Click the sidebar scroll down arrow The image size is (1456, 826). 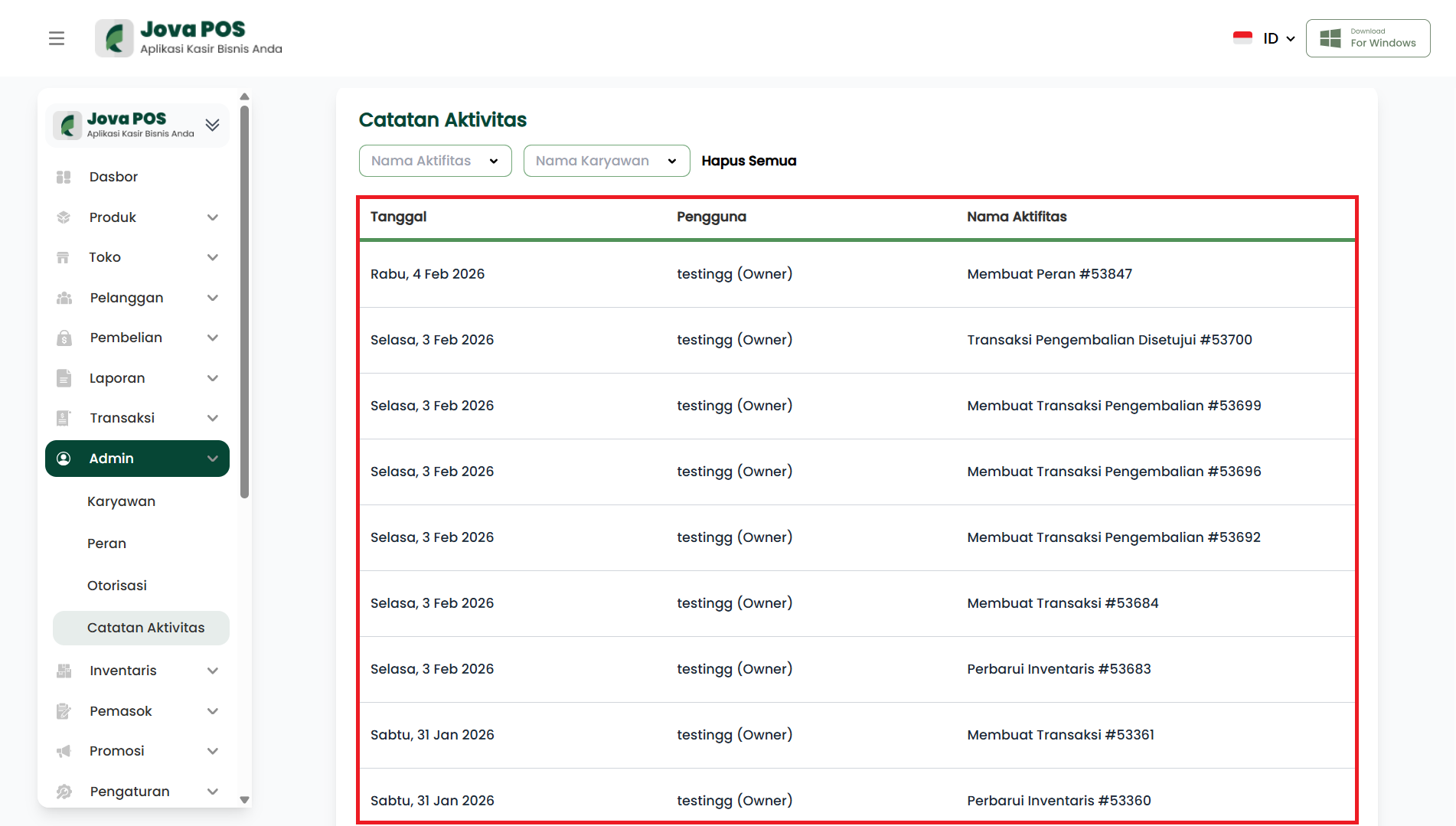point(245,799)
